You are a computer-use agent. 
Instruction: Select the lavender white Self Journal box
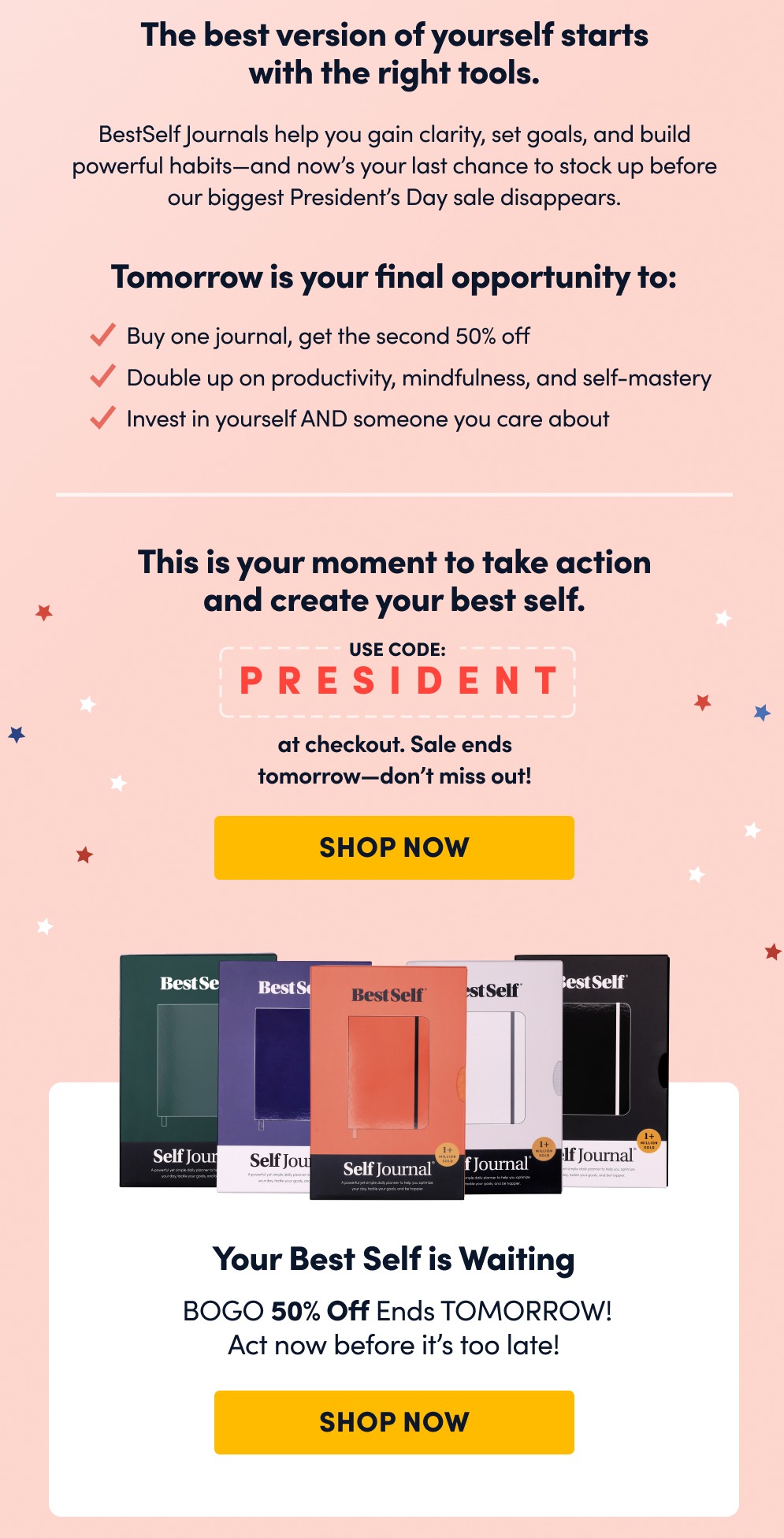pos(514,1077)
